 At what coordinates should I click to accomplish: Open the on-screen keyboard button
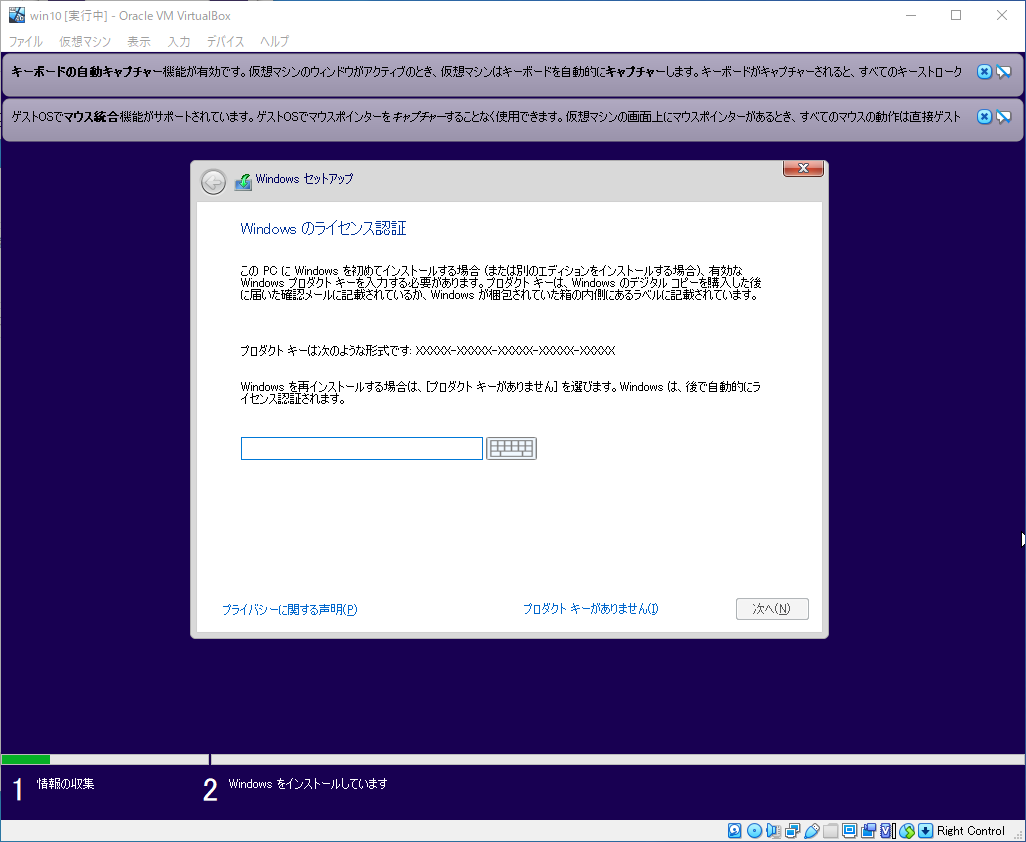(x=511, y=448)
